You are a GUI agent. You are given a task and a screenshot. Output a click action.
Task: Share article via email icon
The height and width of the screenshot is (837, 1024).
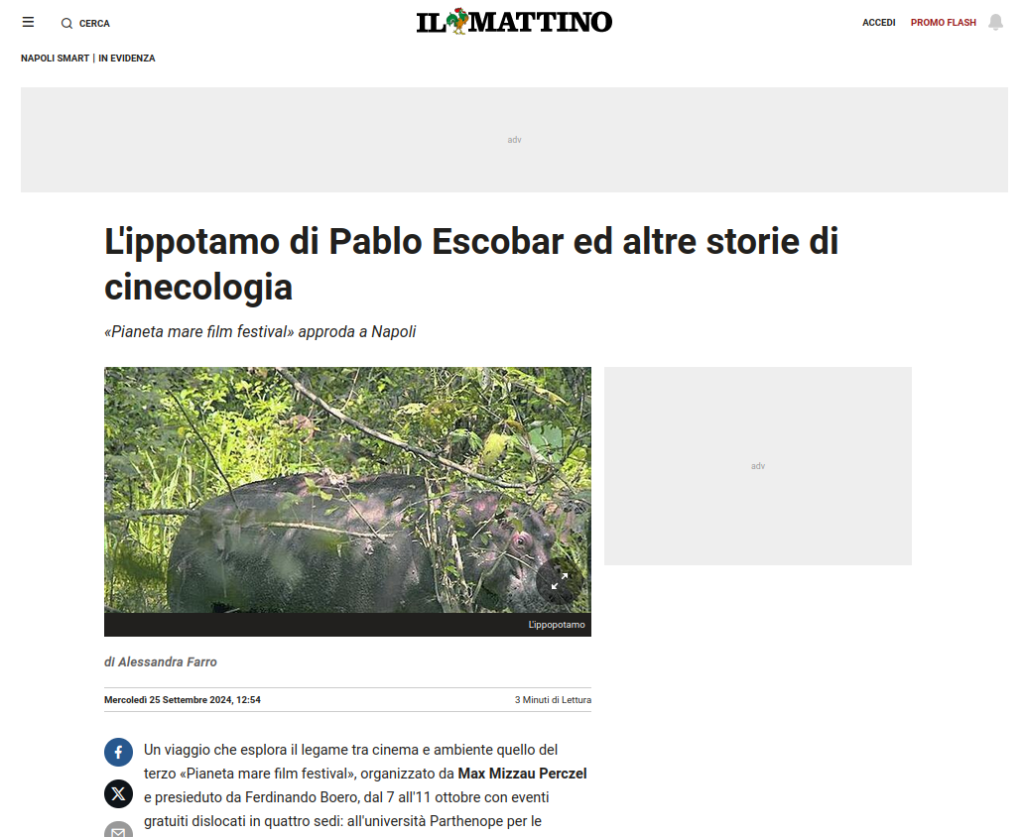118,829
